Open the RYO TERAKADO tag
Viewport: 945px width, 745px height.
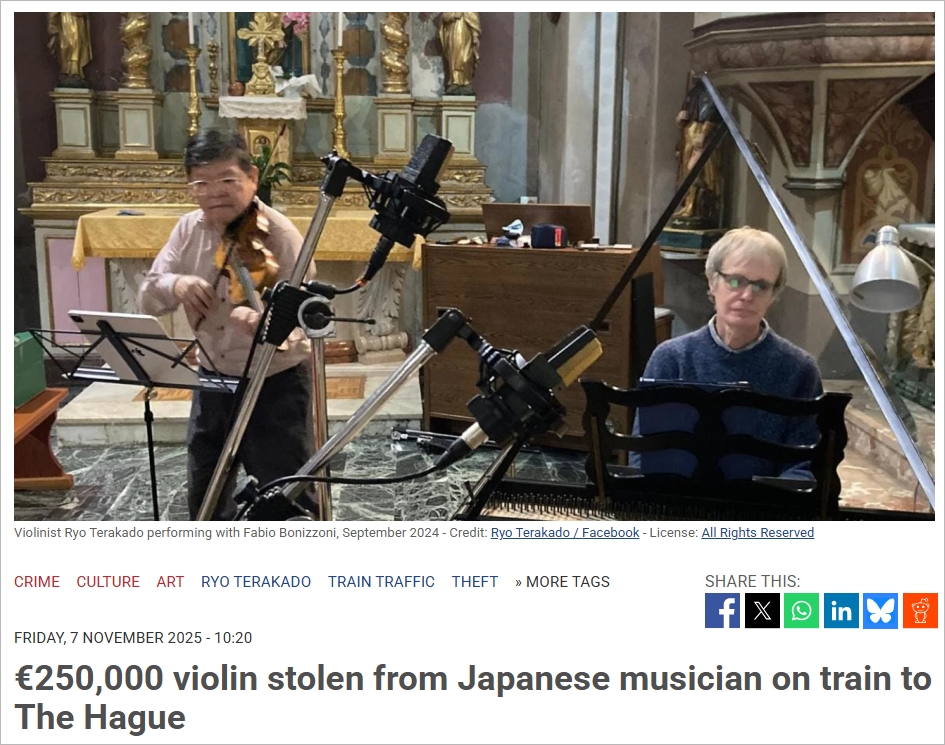(256, 582)
